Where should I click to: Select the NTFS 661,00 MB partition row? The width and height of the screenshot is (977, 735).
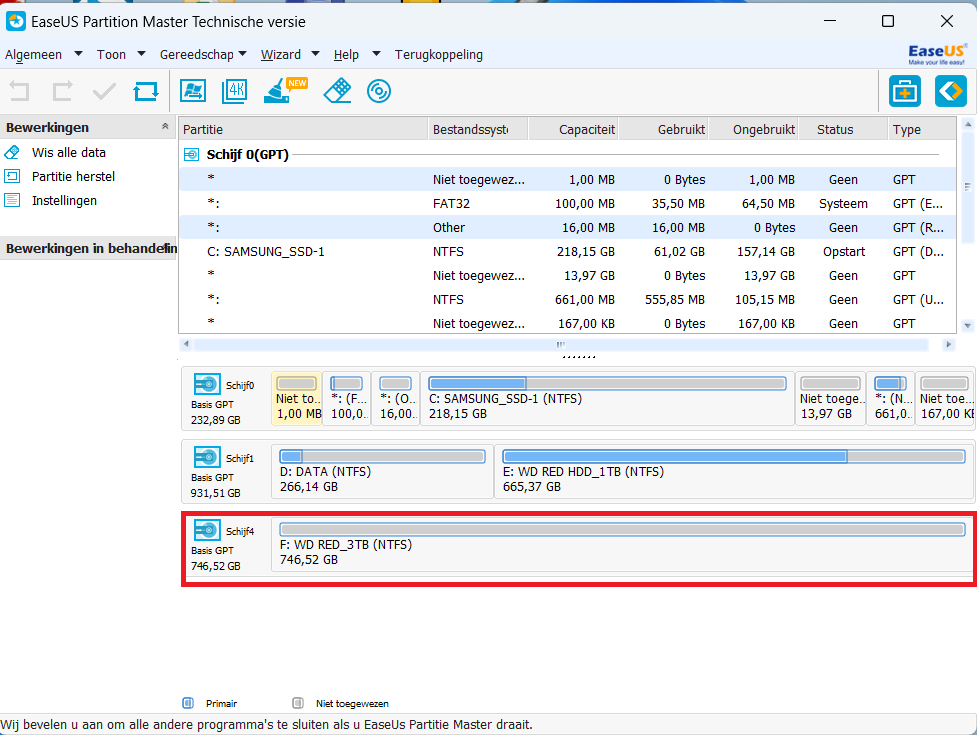pyautogui.click(x=567, y=300)
